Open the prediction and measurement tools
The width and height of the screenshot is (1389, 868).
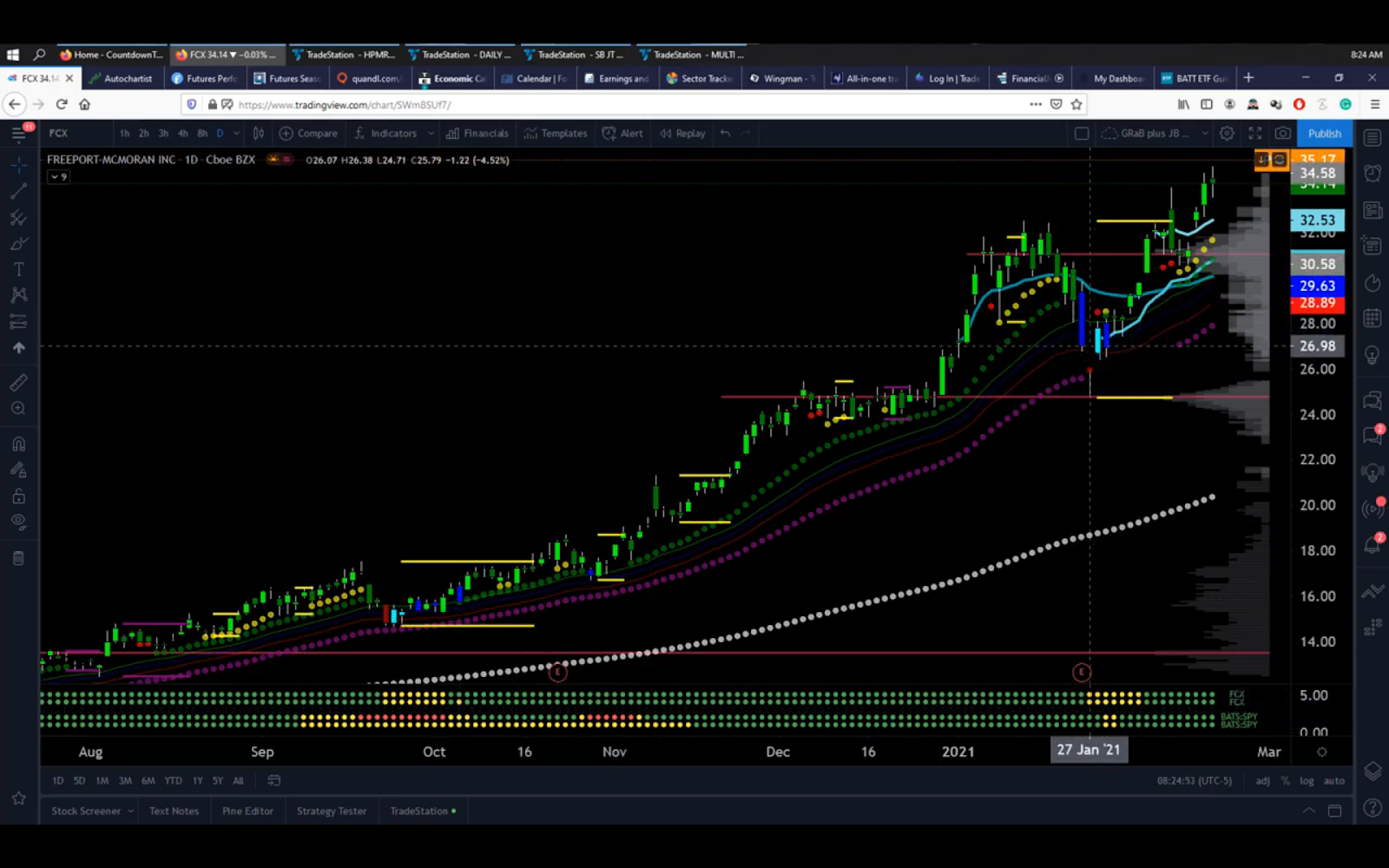18,322
